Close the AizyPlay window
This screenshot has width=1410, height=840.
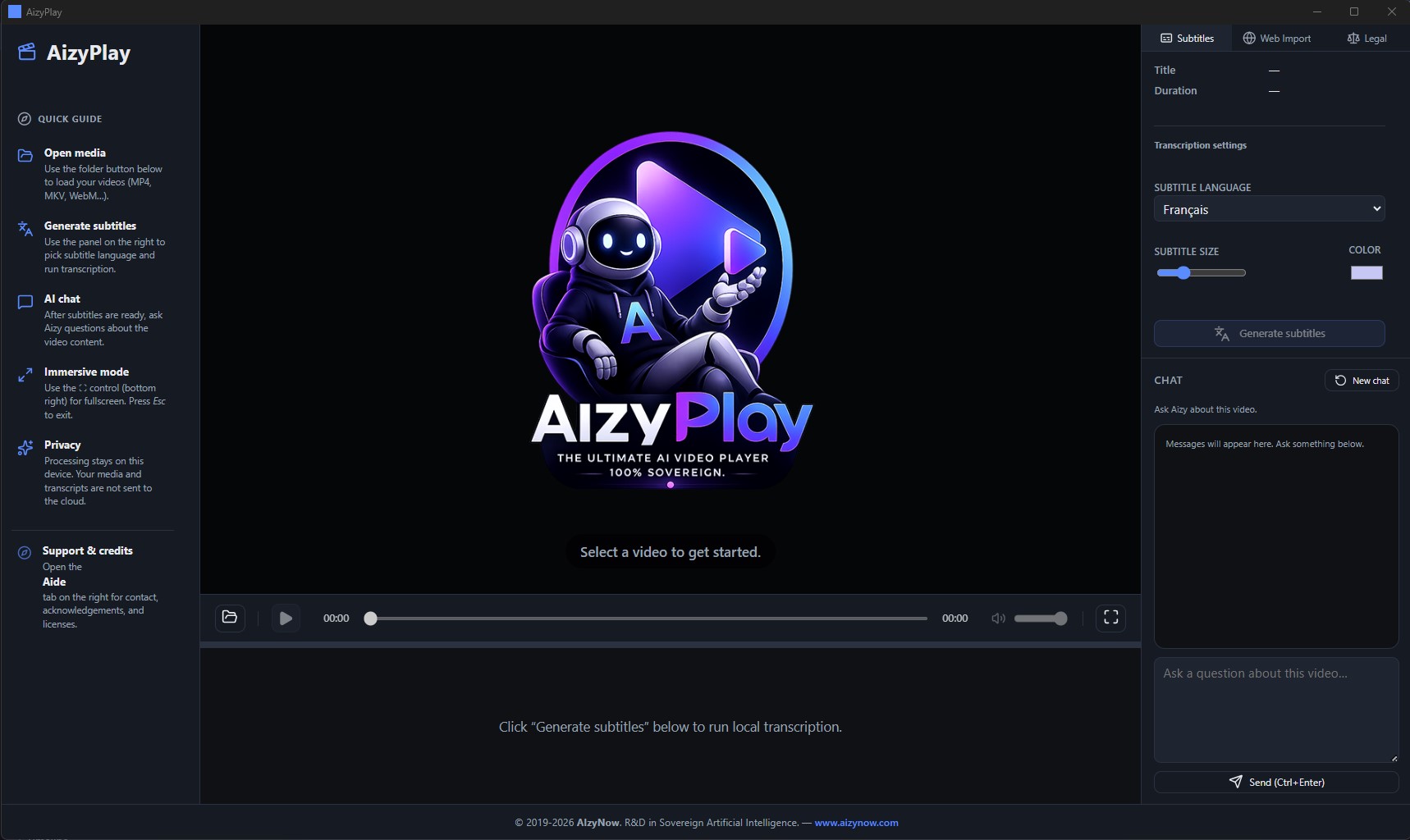point(1391,11)
